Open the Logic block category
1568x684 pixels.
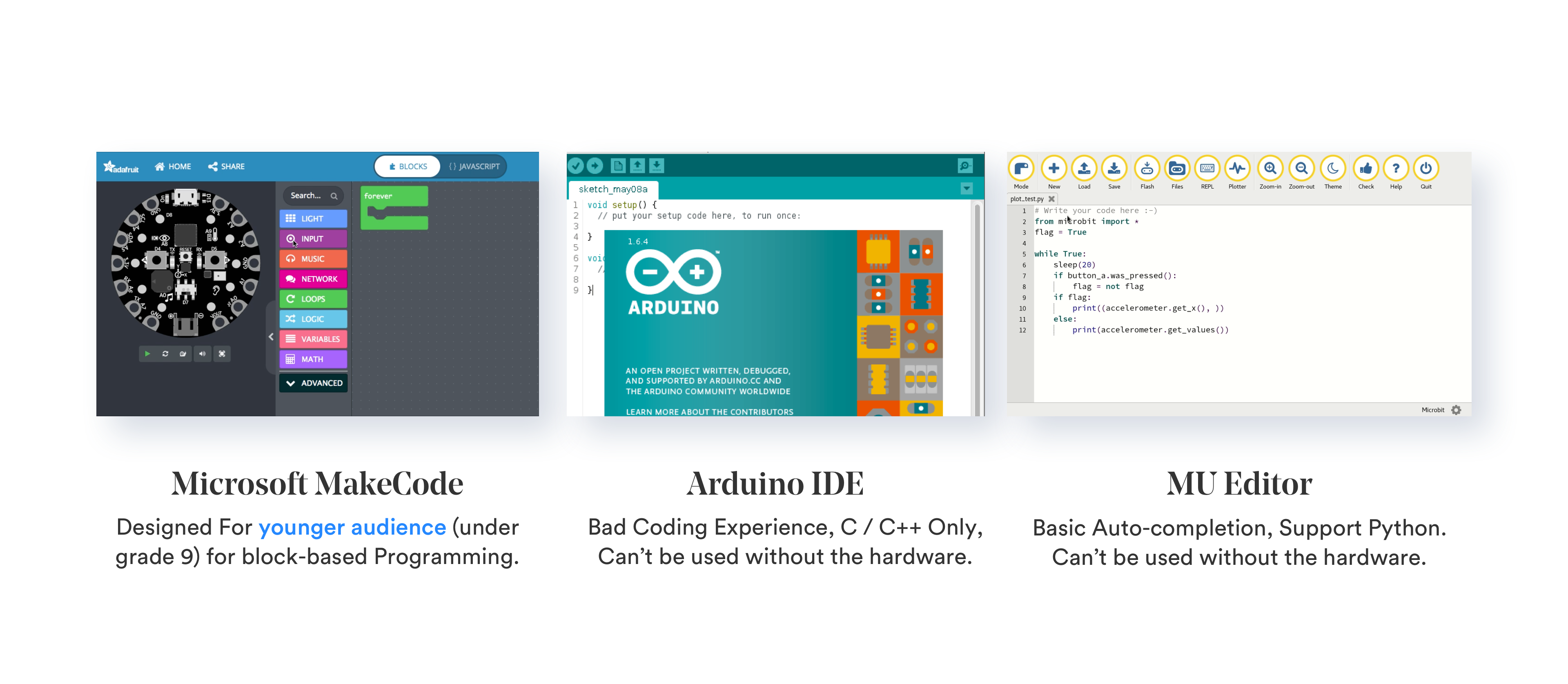tap(314, 319)
